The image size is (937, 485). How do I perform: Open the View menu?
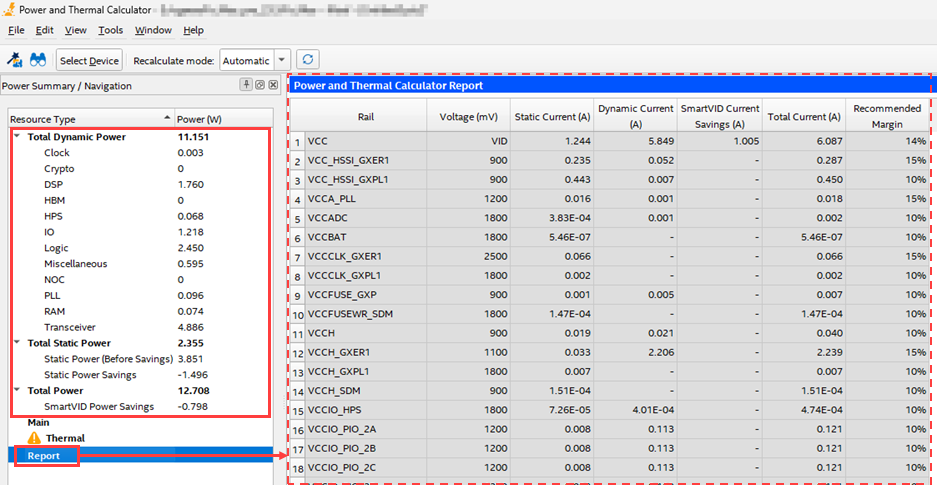76,30
